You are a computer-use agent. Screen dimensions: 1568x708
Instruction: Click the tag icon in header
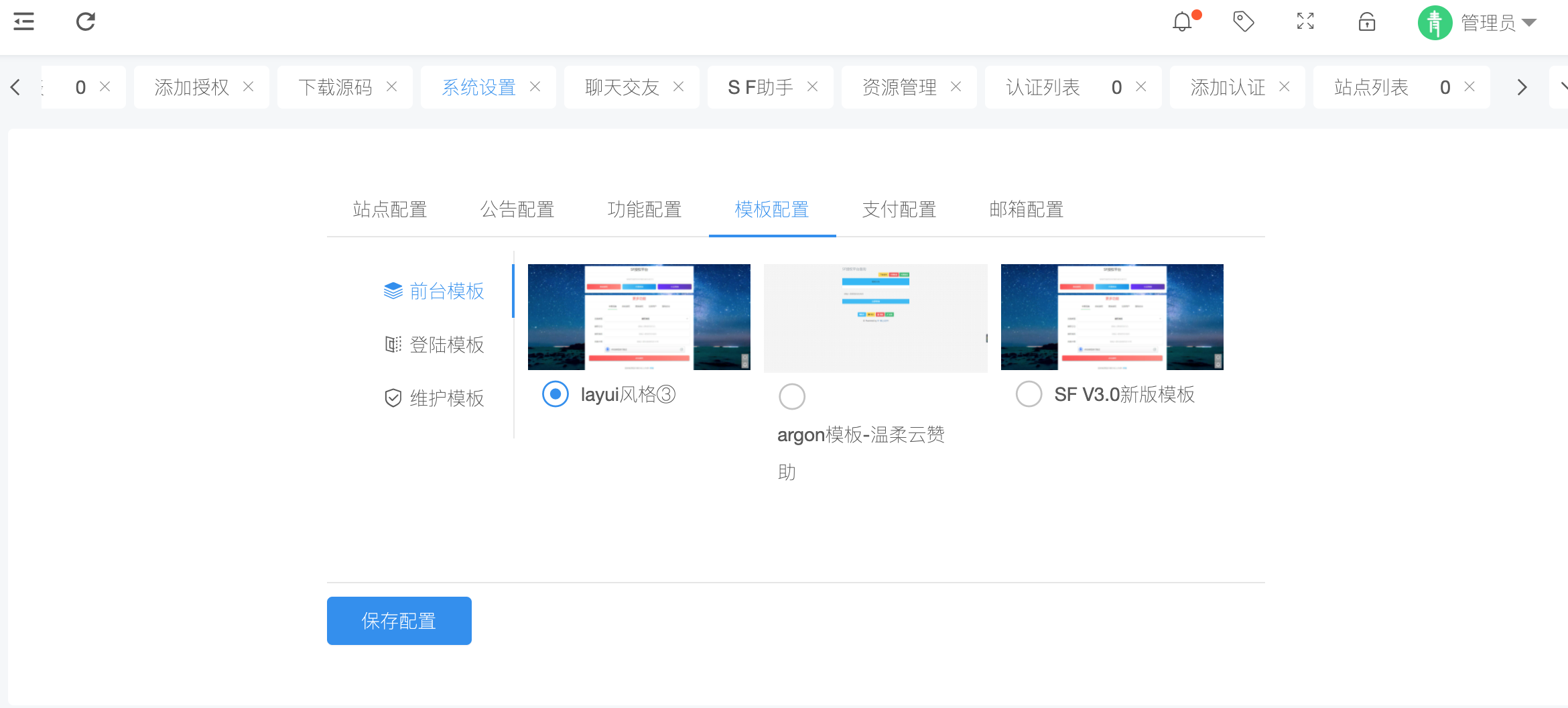[x=1244, y=21]
